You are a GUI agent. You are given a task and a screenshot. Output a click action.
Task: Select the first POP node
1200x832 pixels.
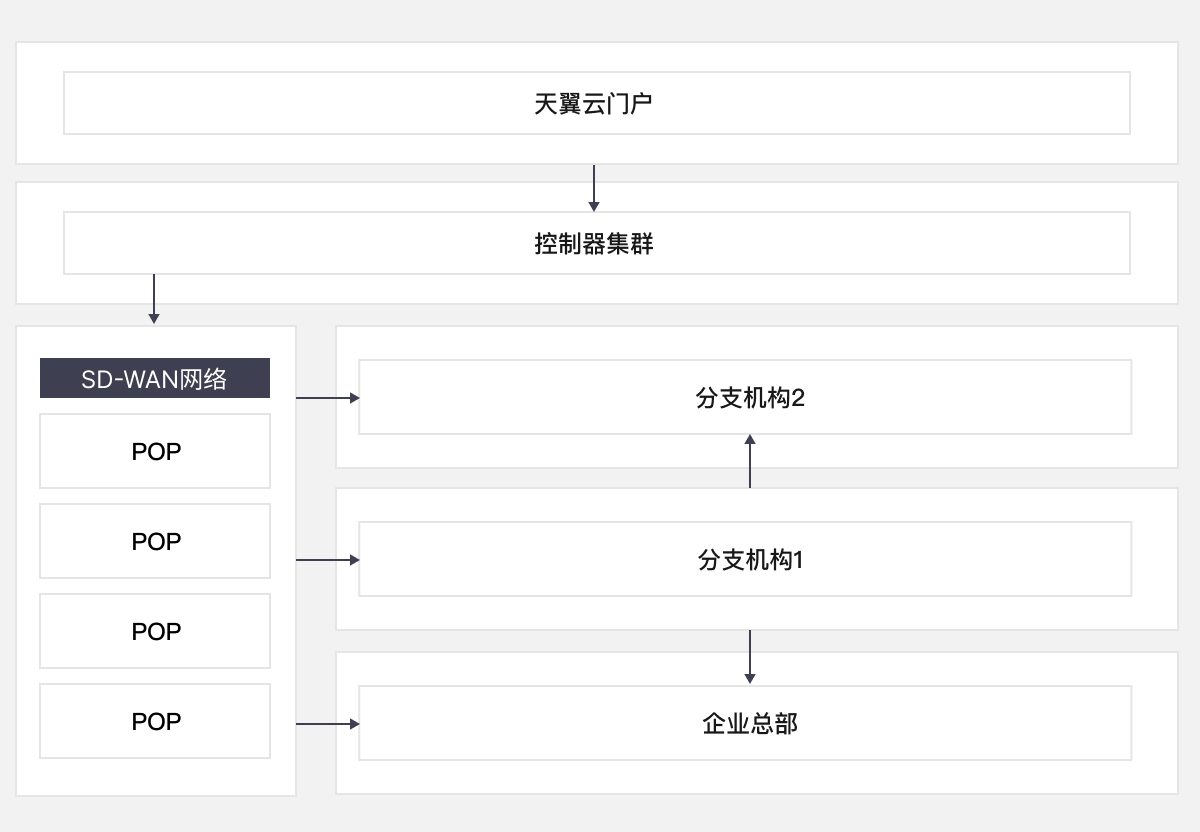pos(154,451)
